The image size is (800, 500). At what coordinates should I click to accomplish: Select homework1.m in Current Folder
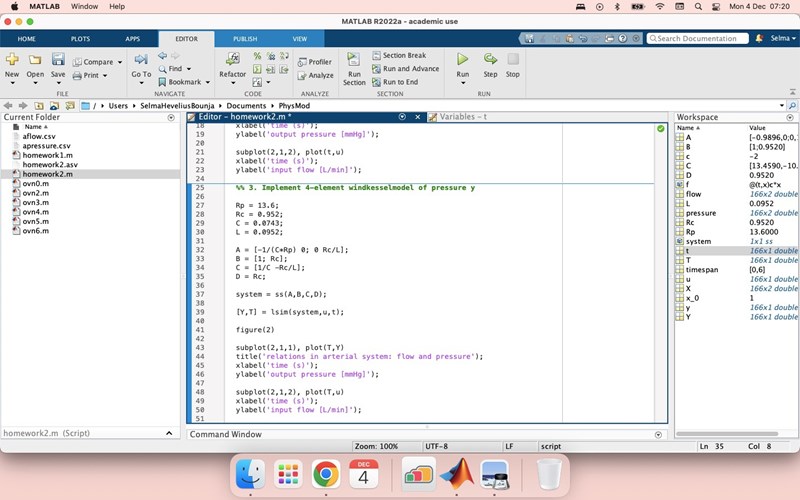tap(47, 155)
